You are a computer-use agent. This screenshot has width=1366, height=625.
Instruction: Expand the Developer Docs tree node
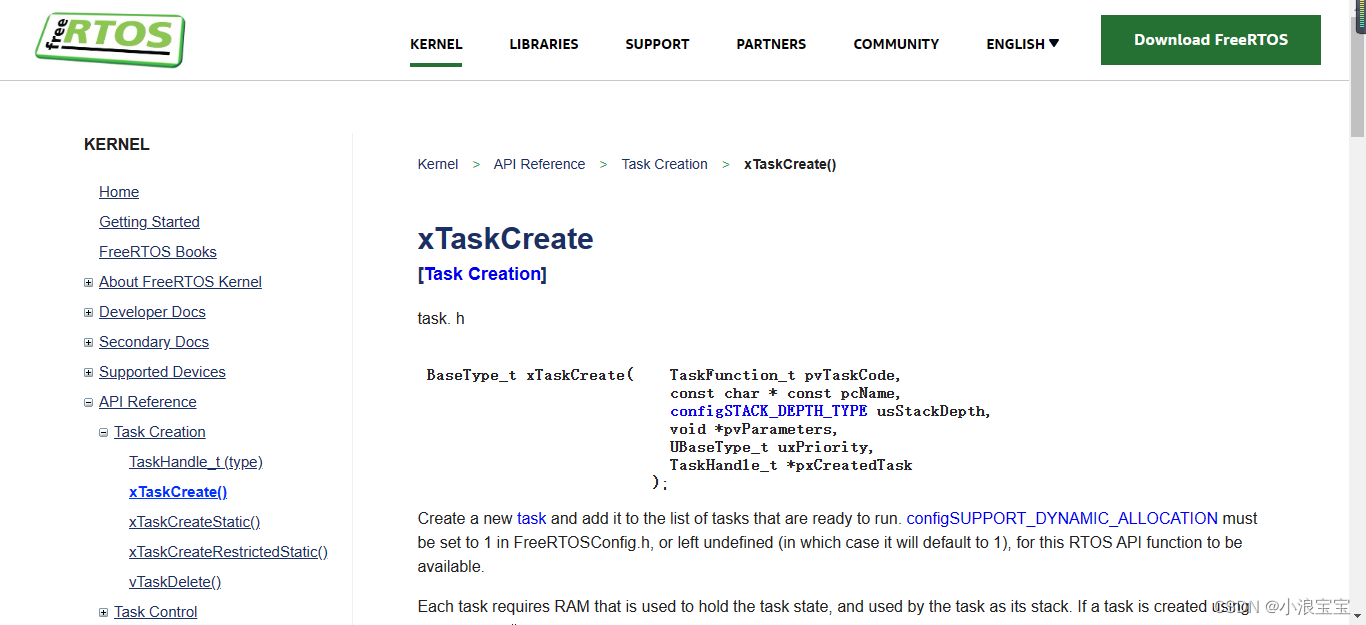[89, 313]
